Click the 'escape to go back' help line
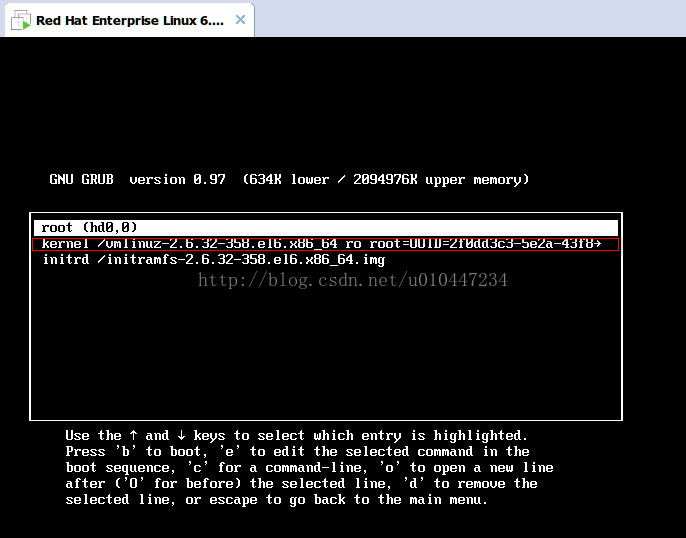 [276, 500]
